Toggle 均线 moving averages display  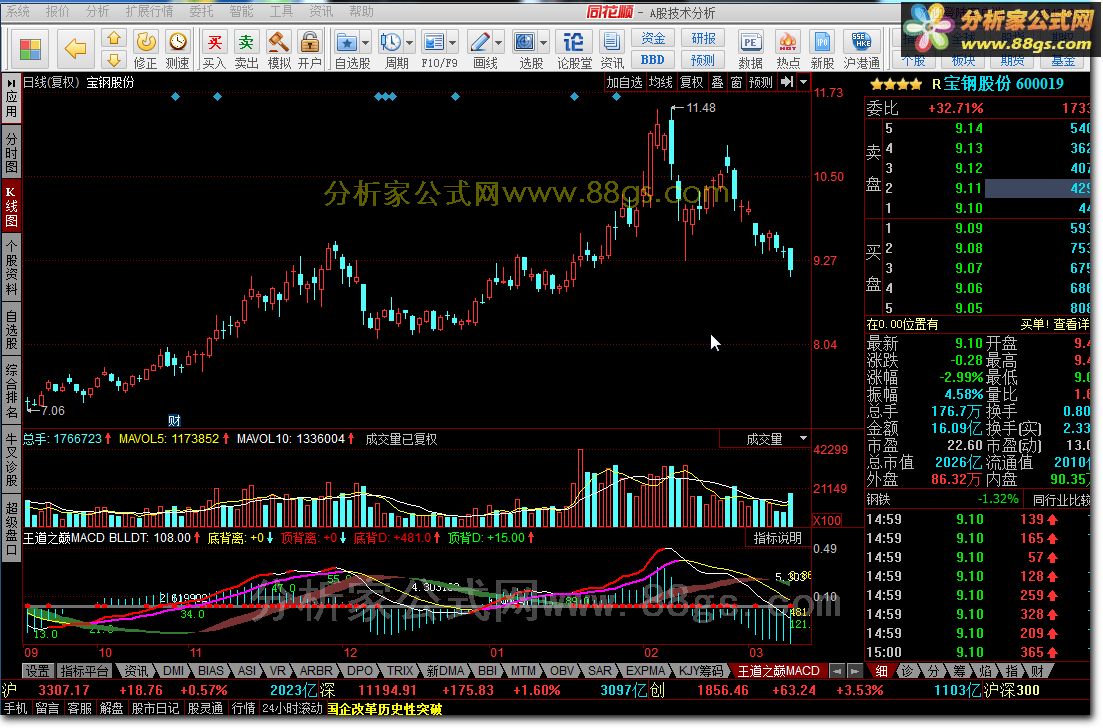660,82
